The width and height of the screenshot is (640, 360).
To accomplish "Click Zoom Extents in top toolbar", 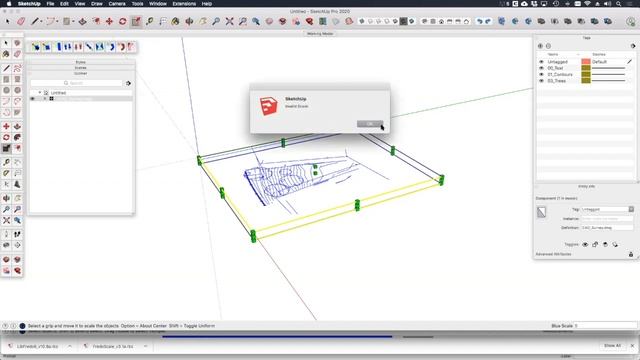I will click(x=229, y=21).
